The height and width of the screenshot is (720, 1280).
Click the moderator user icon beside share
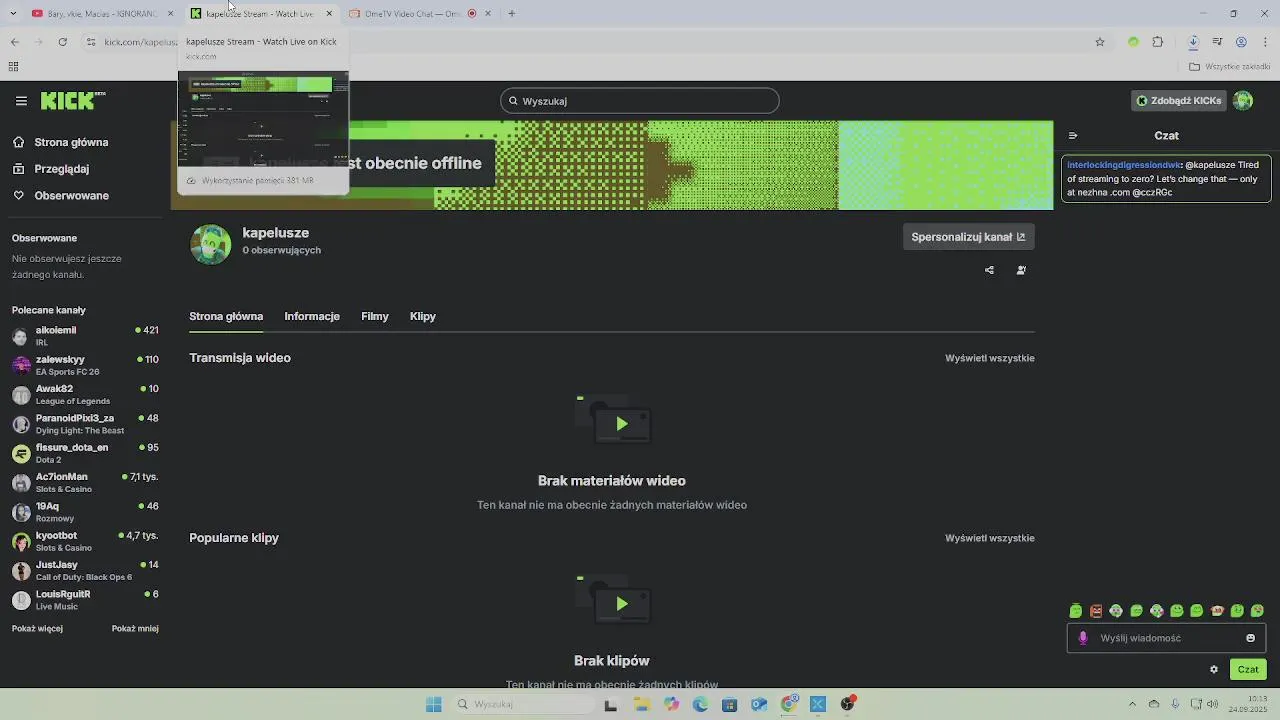tap(1021, 270)
